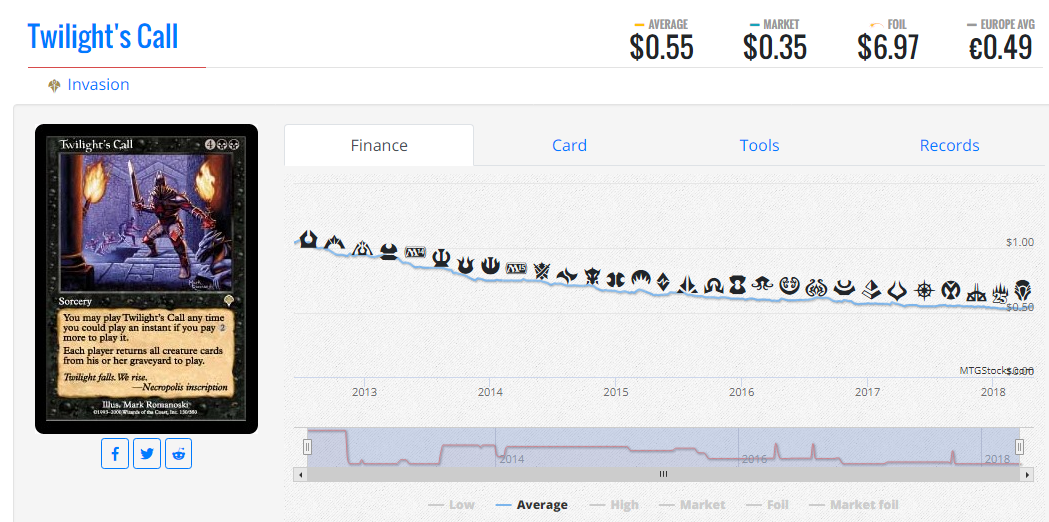Click the navigator scroll right arrow
Screen dimensions: 1049x522
1027,474
